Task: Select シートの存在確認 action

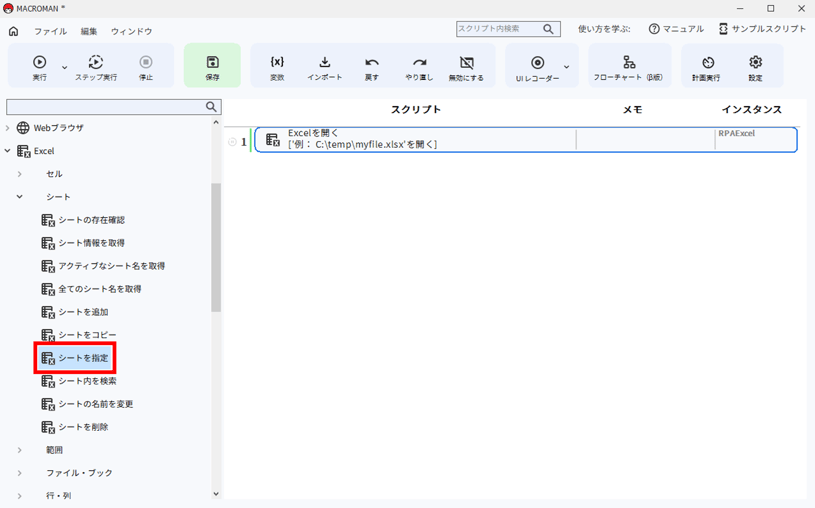Action: point(83,220)
